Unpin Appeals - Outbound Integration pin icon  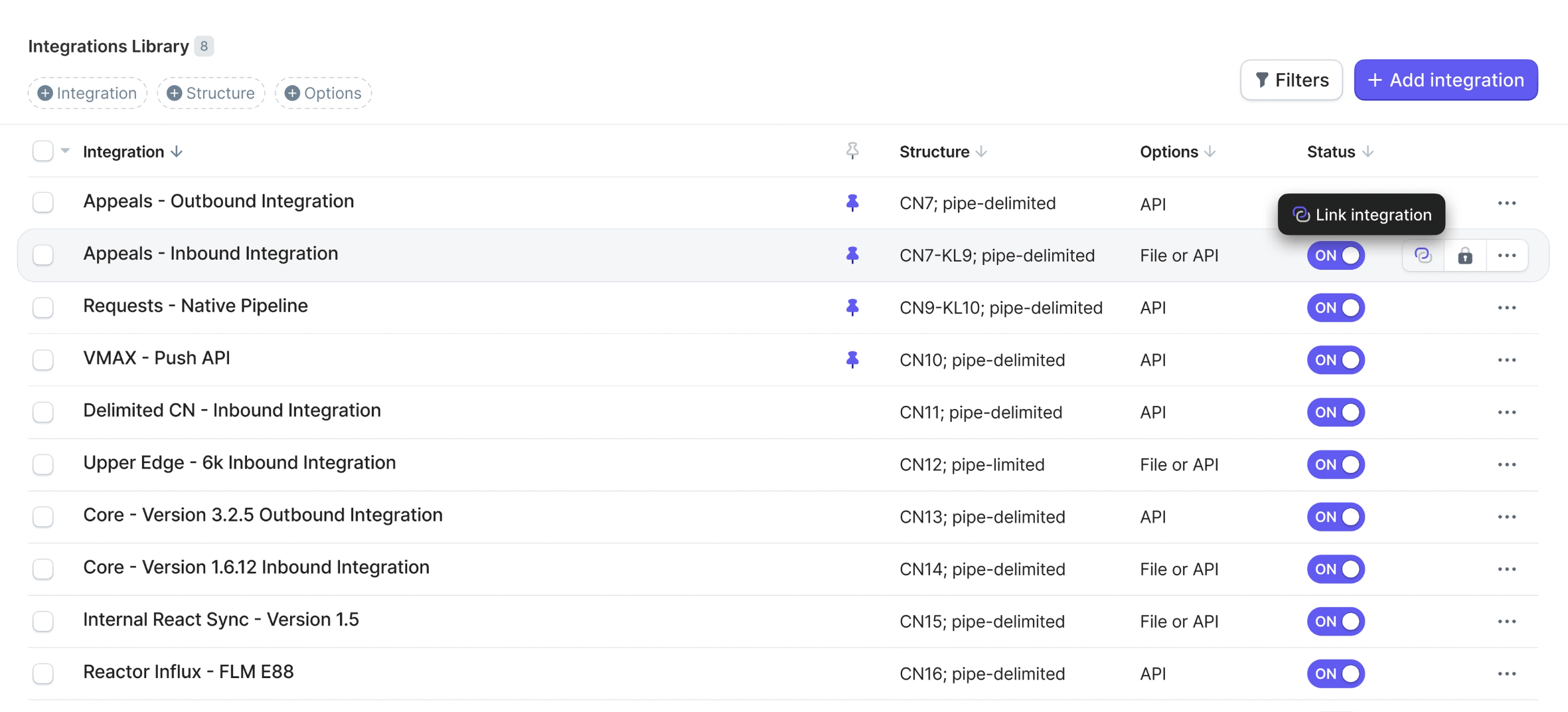point(852,203)
